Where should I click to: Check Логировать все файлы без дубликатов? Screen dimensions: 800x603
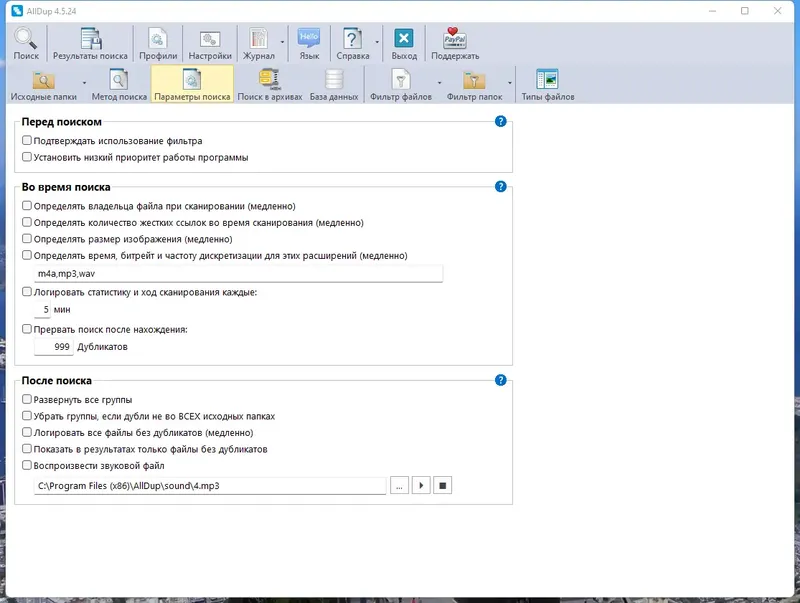[27, 433]
